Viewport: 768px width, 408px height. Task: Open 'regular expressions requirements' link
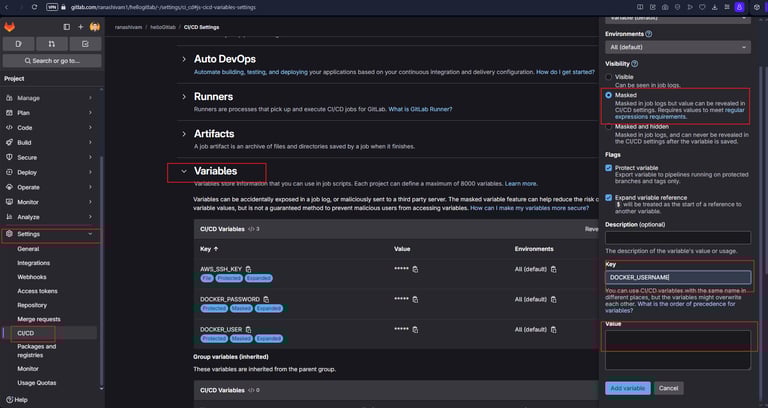coord(679,114)
